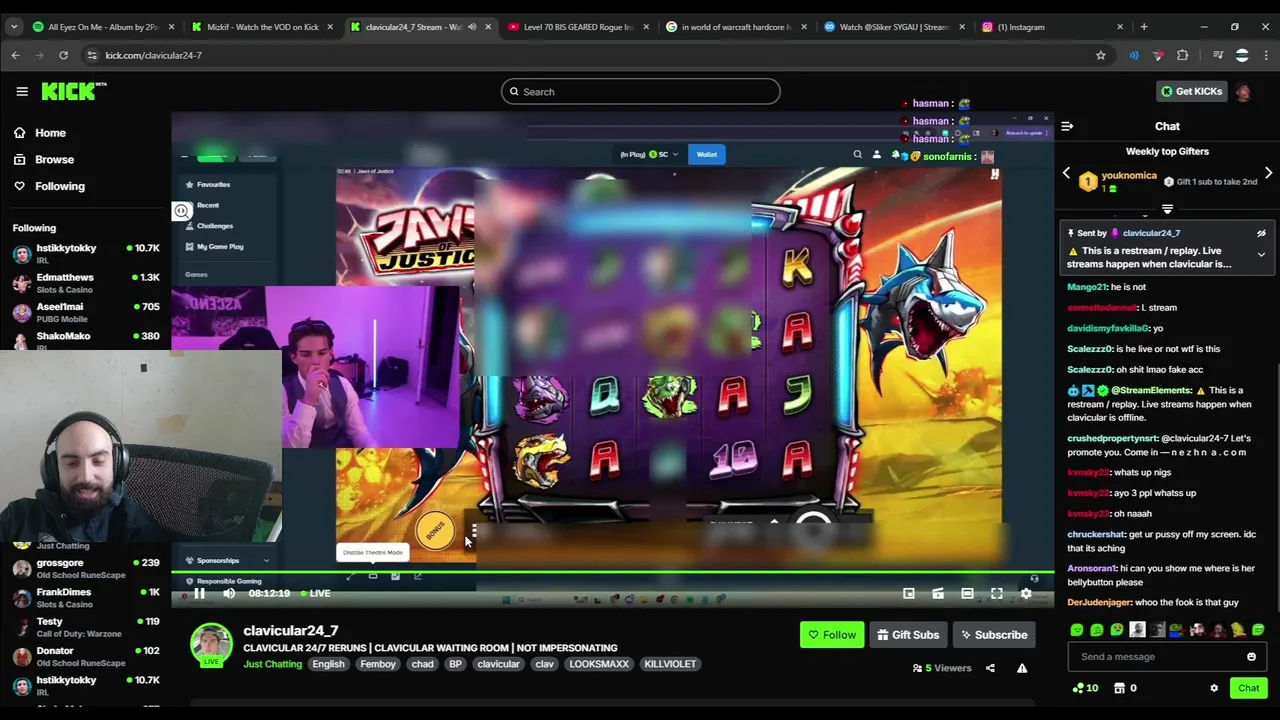
Task: Cast the stream to device
Action: pos(938,594)
